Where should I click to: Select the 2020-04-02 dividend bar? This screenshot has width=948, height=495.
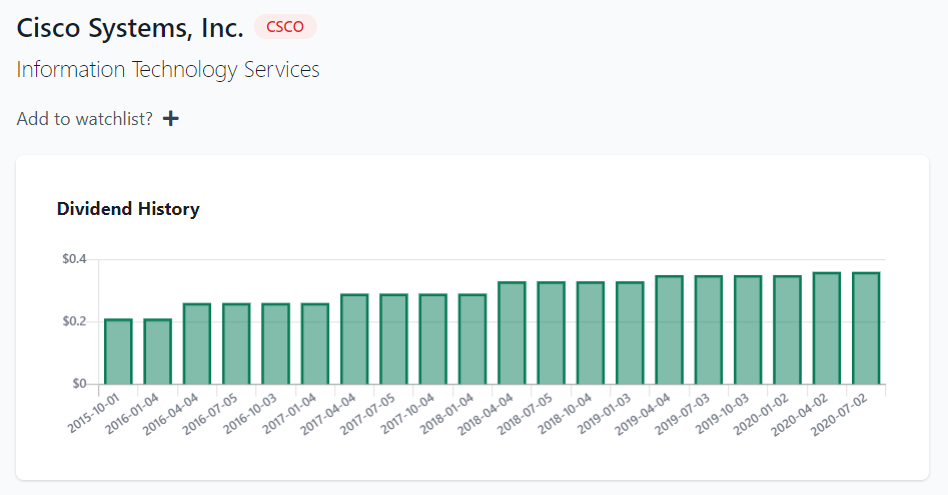click(x=826, y=328)
